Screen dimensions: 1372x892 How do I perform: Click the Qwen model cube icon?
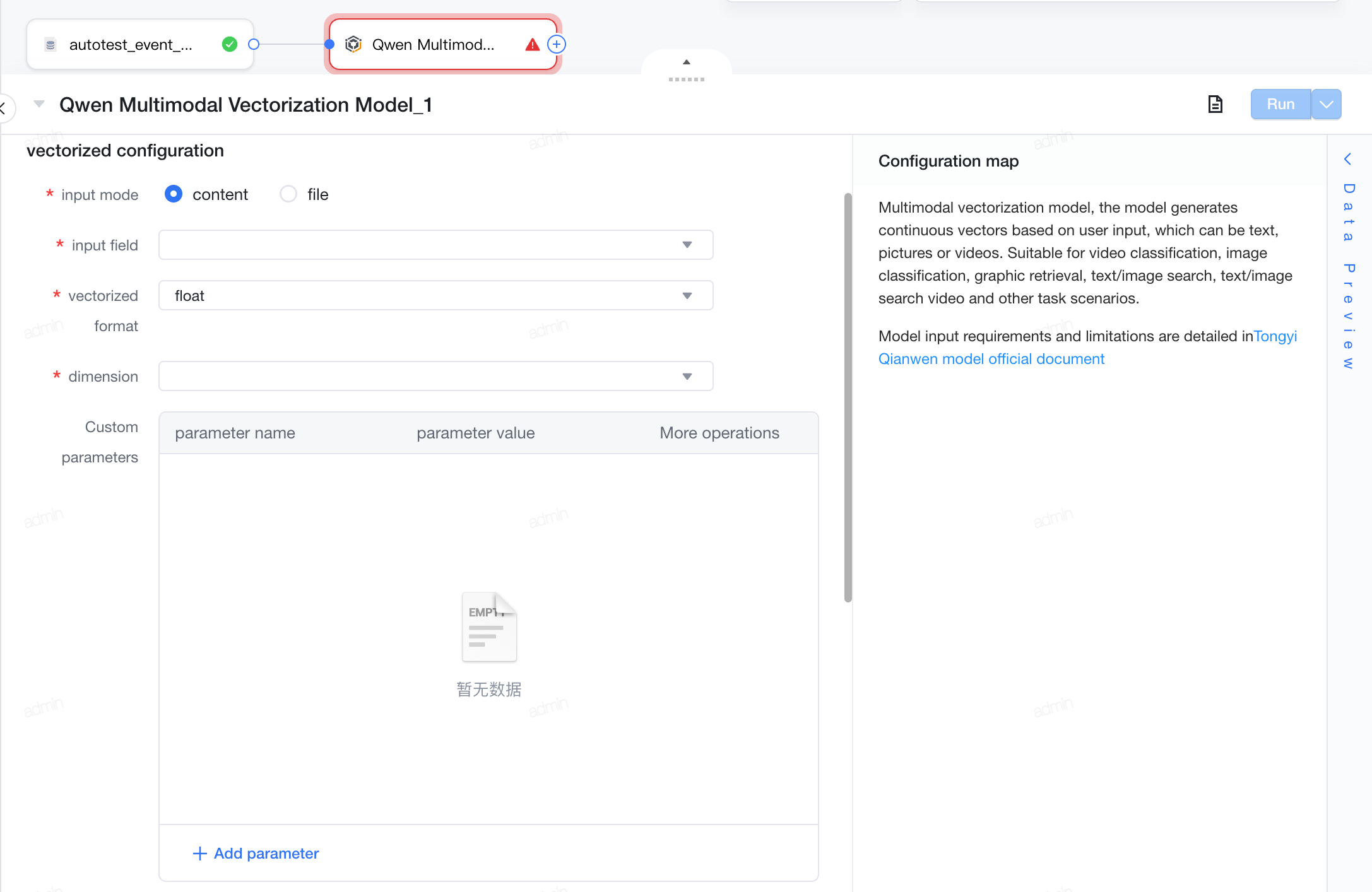pyautogui.click(x=353, y=44)
